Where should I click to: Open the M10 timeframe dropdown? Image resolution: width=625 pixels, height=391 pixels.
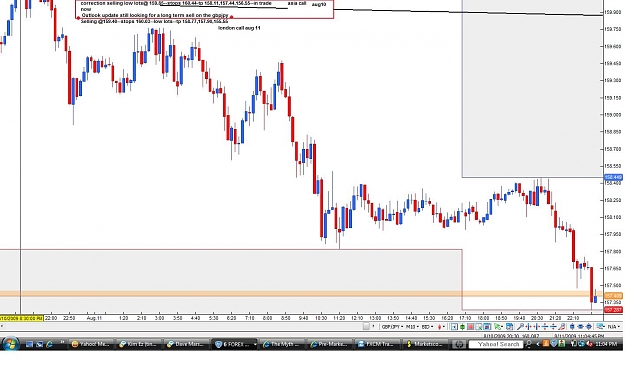tap(413, 327)
